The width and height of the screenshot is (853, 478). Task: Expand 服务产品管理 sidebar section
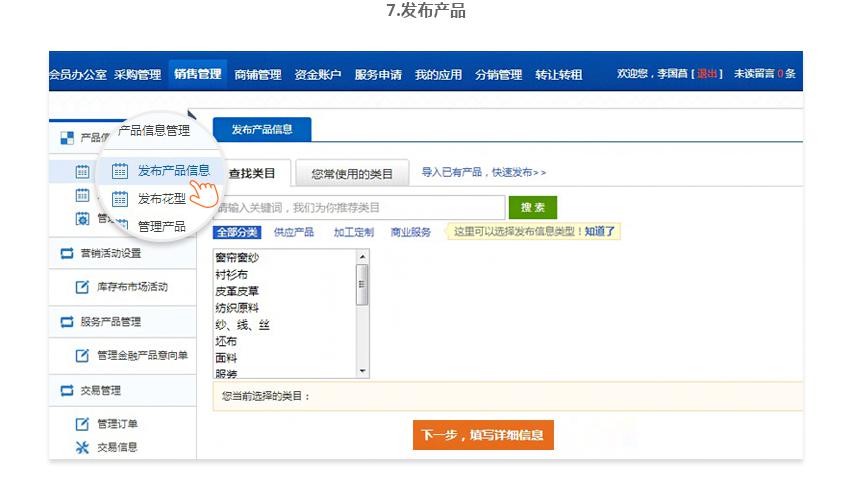(x=111, y=321)
